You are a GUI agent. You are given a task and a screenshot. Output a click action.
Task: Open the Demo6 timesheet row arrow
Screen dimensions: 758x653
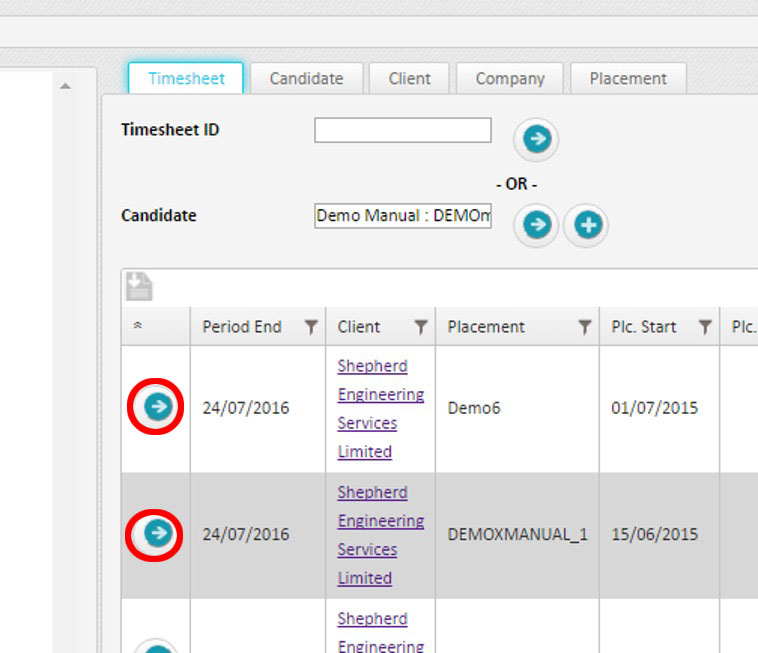coord(157,407)
